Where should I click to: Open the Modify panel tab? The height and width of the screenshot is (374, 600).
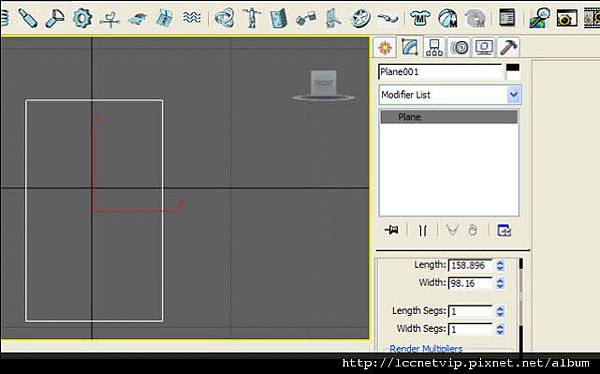tap(409, 48)
